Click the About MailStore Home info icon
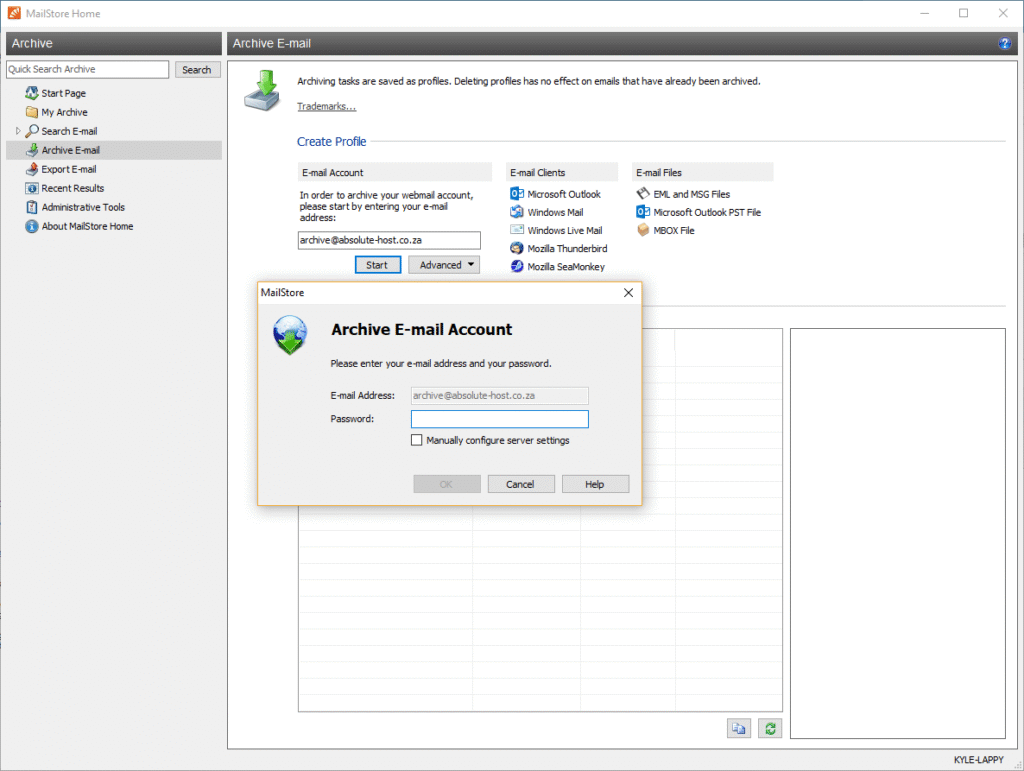 click(31, 226)
